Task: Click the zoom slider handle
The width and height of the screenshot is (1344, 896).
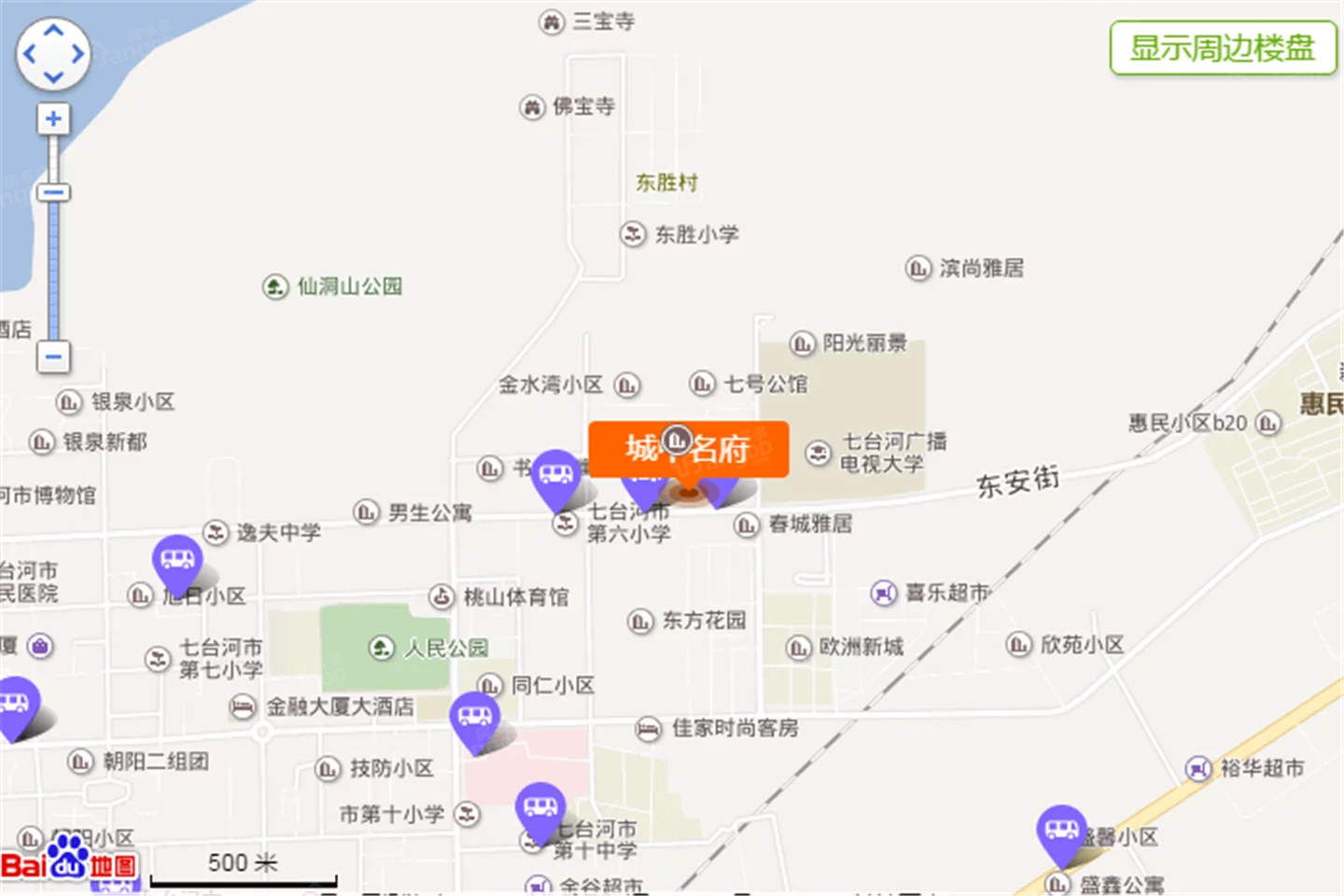Action: pyautogui.click(x=53, y=192)
